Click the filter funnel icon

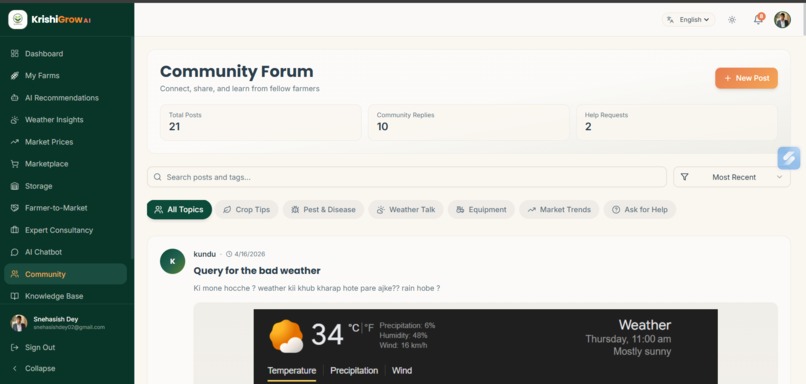[x=684, y=177]
